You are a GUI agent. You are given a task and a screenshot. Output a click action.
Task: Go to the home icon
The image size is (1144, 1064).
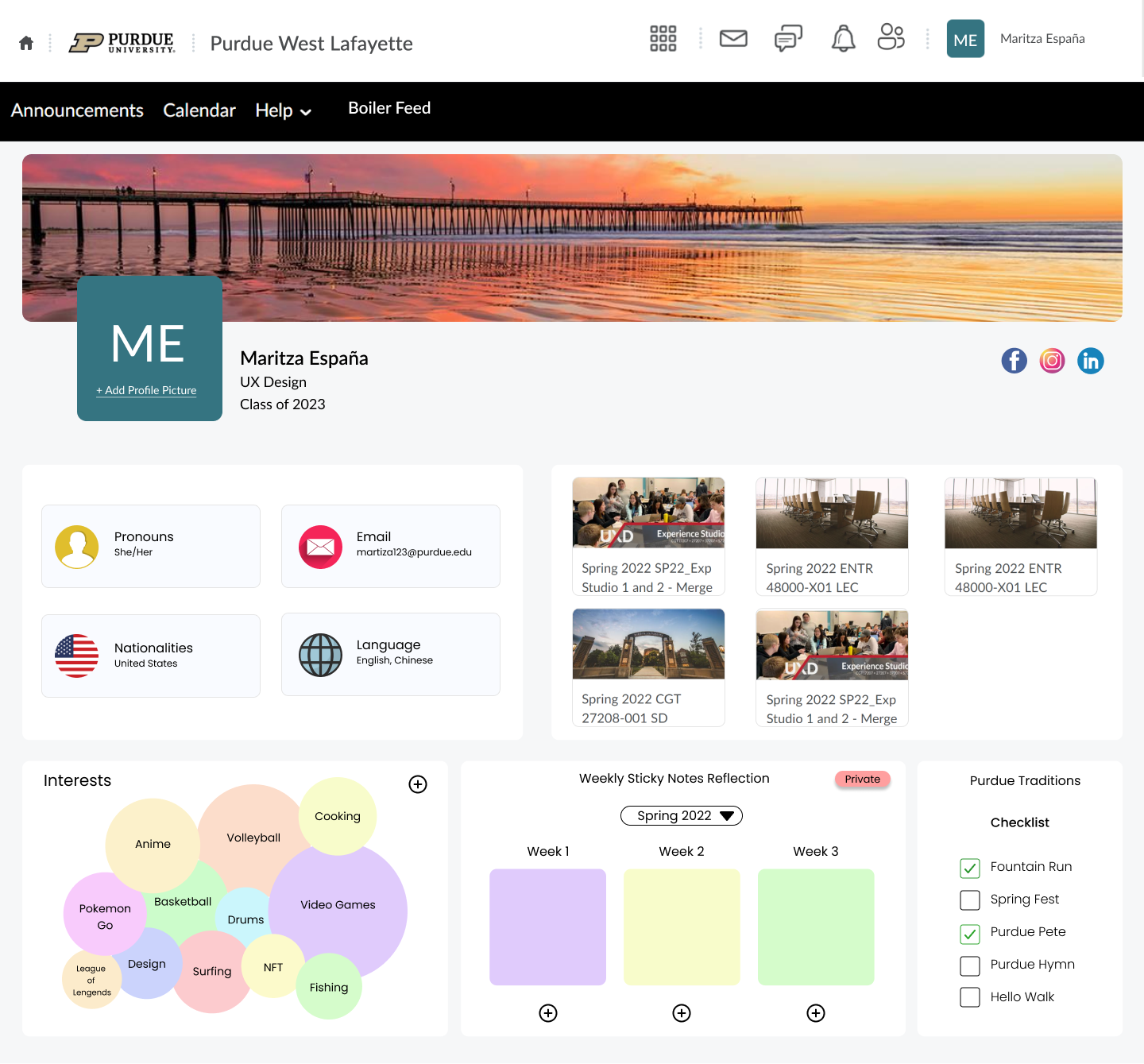[x=26, y=43]
